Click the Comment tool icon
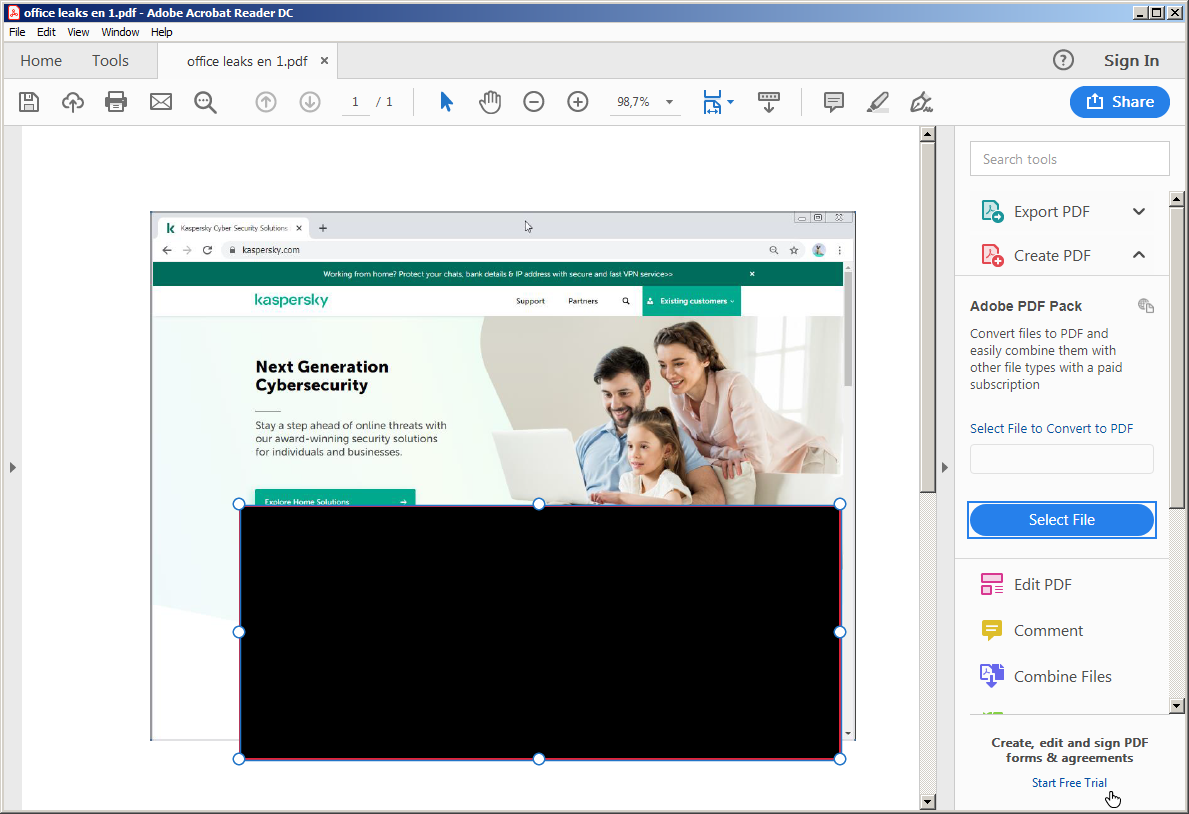Viewport: 1189px width, 814px height. click(x=992, y=630)
